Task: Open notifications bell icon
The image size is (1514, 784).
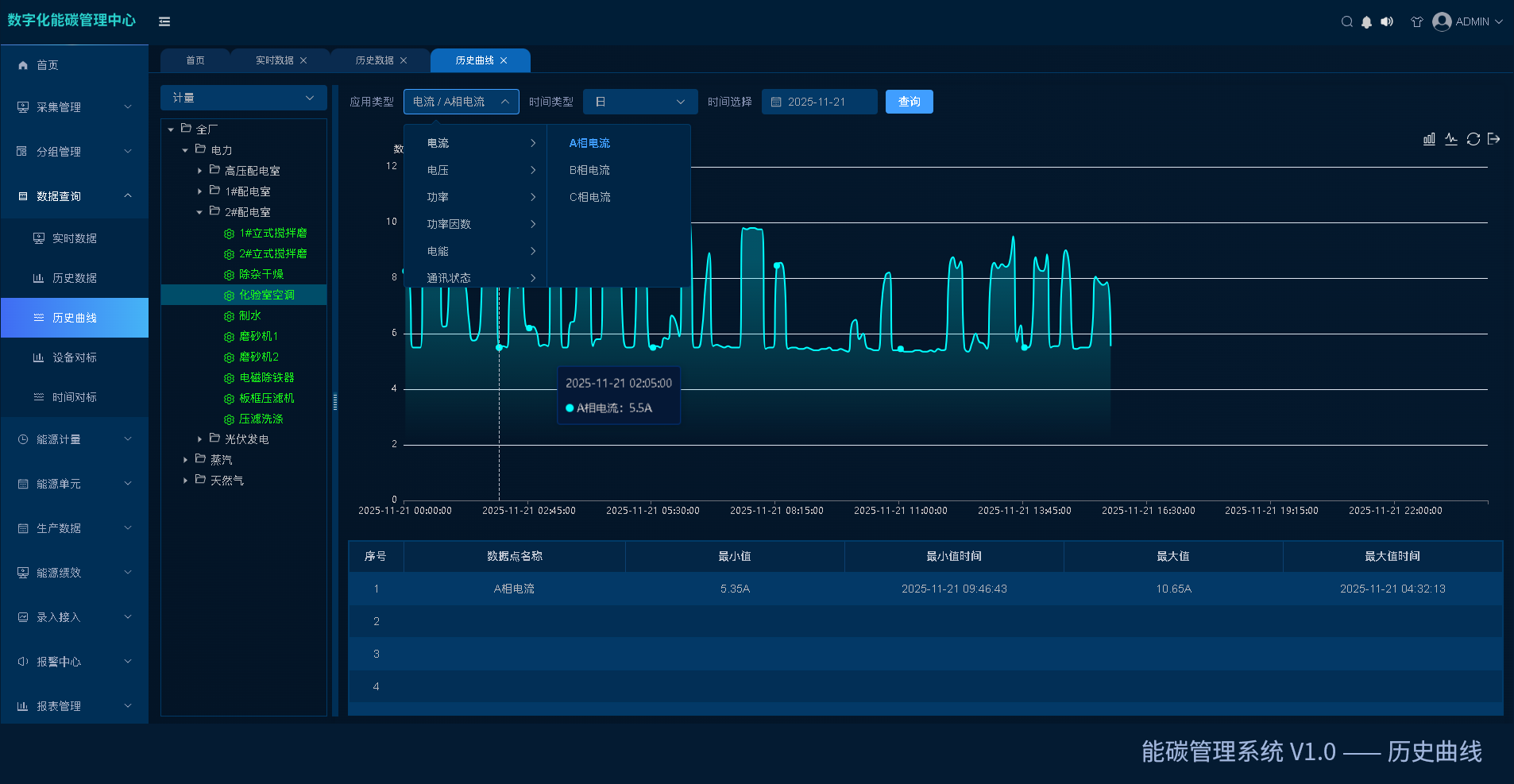Action: pyautogui.click(x=1366, y=22)
